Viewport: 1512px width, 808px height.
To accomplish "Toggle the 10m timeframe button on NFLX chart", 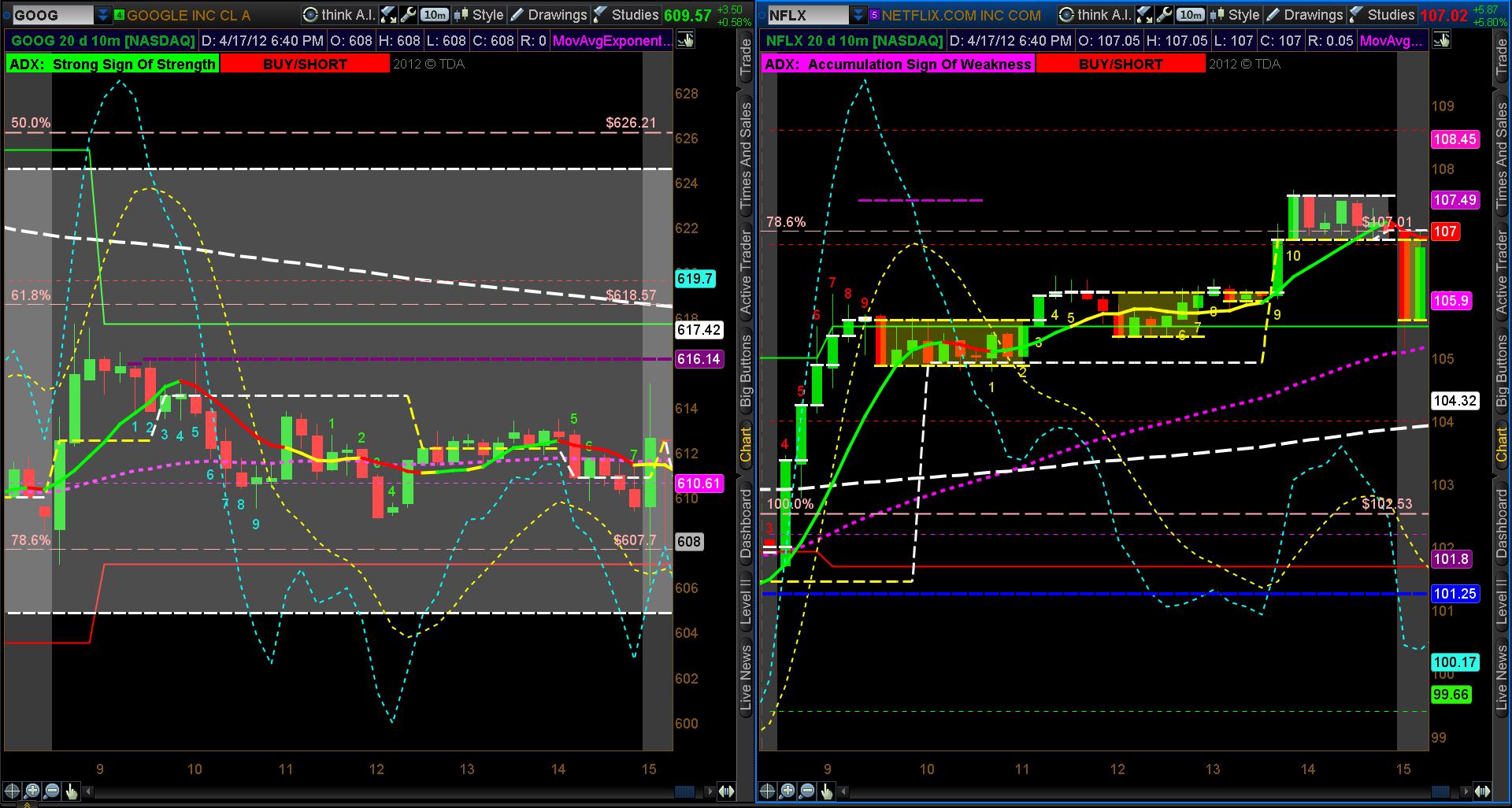I will coord(1190,15).
